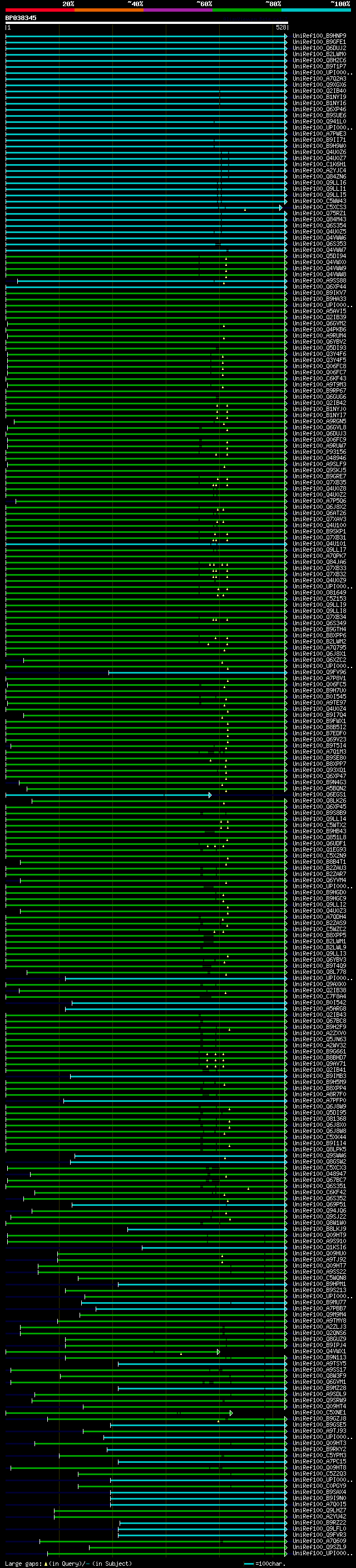The width and height of the screenshot is (356, 1568).
Task: Open hit UniRef100_Q6GVM2
Action: 319,324
